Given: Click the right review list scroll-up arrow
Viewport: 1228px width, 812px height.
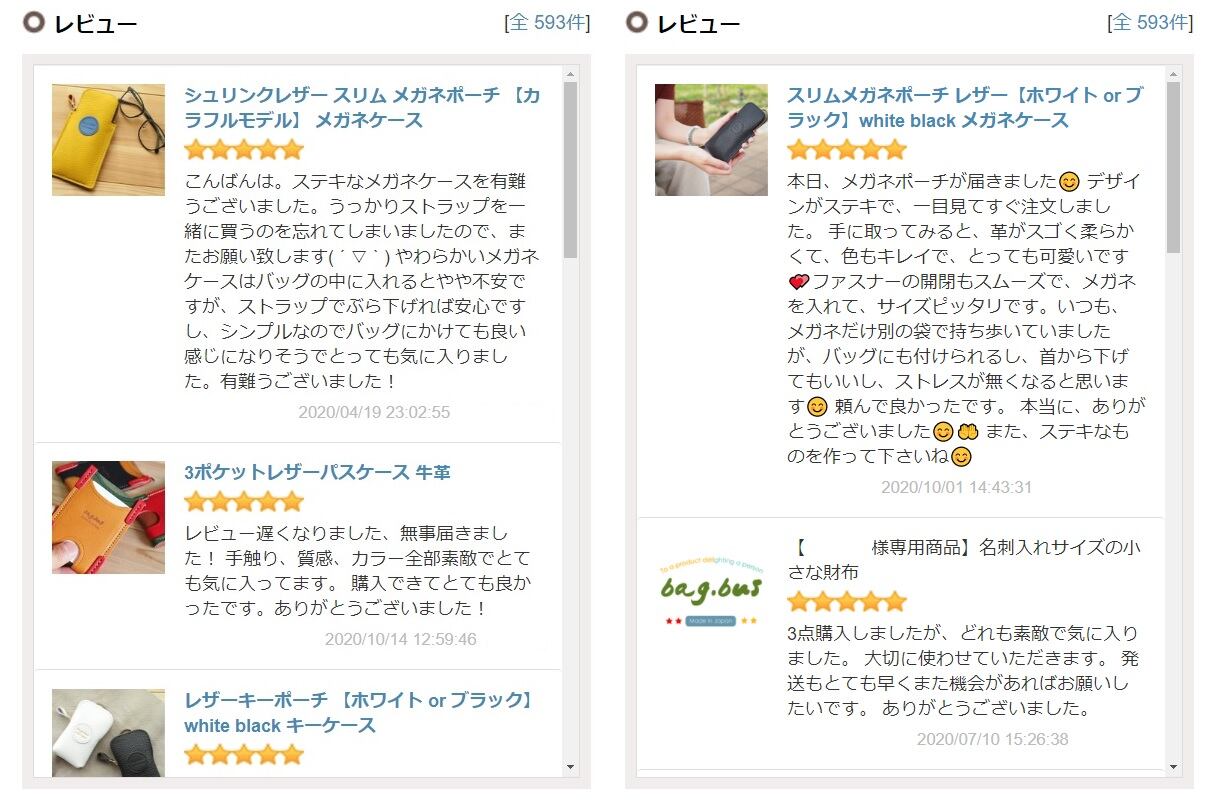Looking at the screenshot, I should click(x=1174, y=74).
